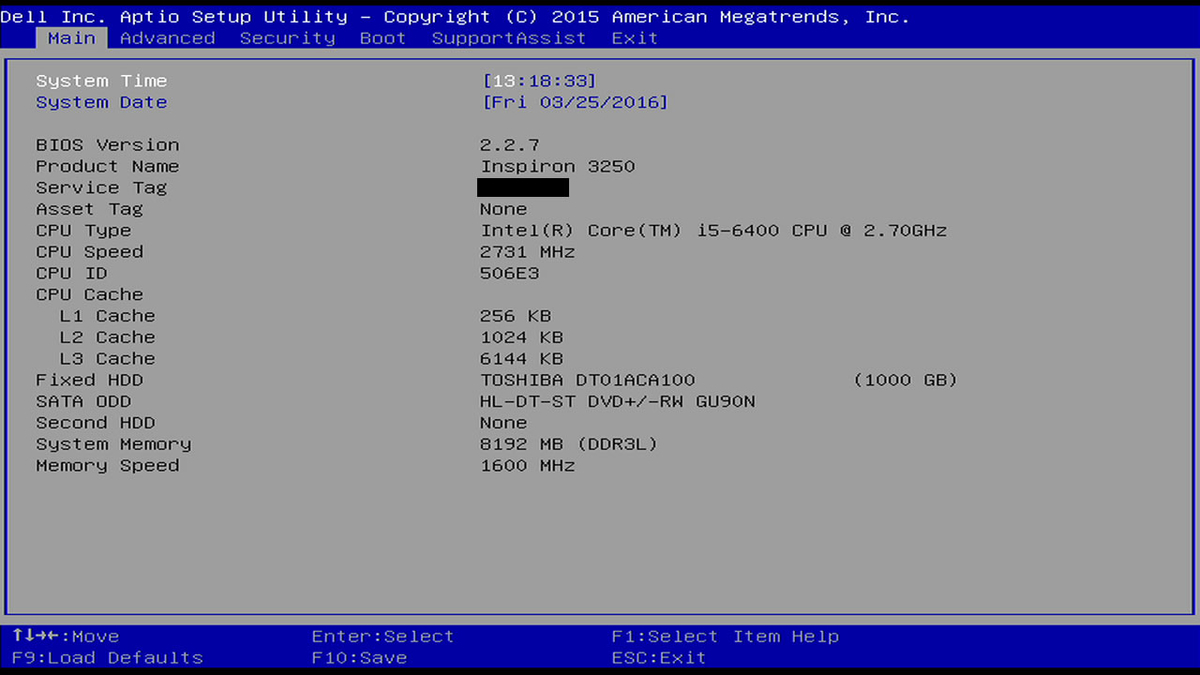Click the CPU Type label

(x=83, y=230)
